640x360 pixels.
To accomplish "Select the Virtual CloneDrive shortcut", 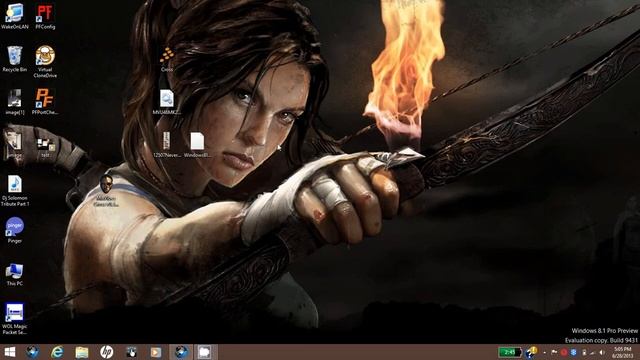I will [45, 61].
